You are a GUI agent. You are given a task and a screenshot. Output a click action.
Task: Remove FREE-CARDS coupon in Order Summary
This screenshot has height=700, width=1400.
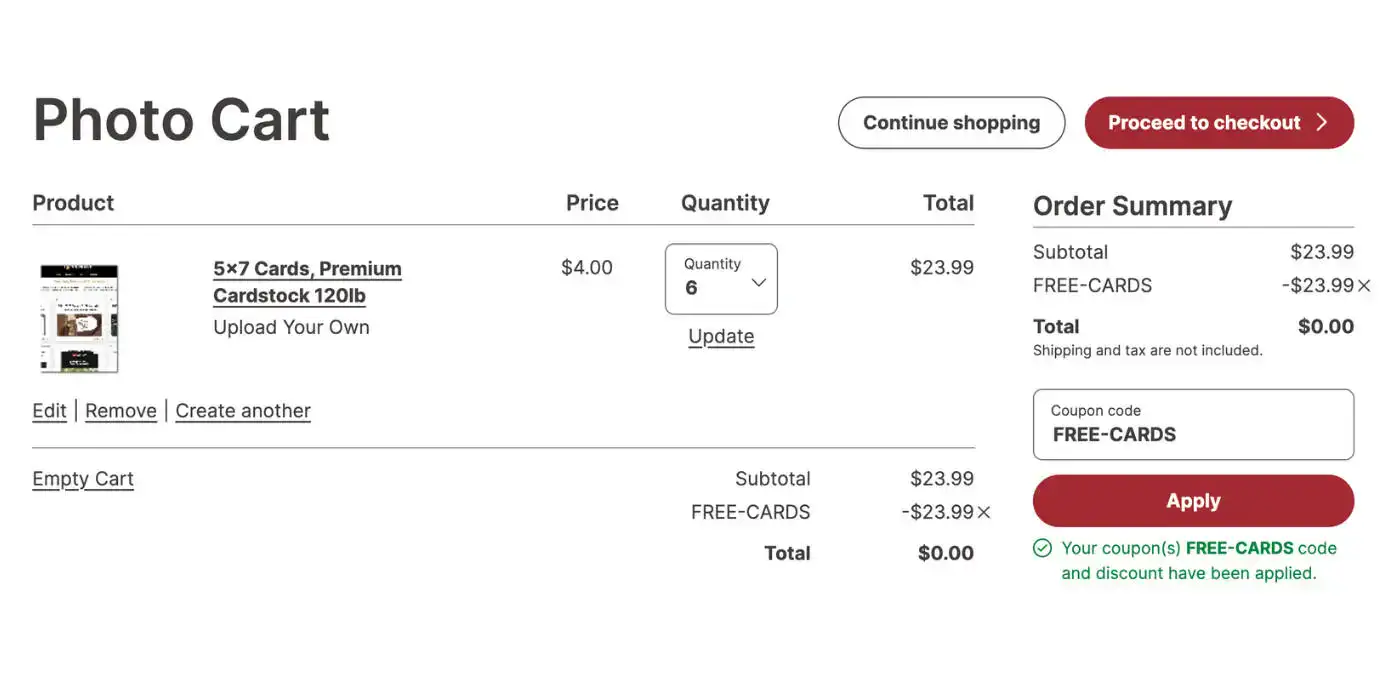click(1364, 286)
